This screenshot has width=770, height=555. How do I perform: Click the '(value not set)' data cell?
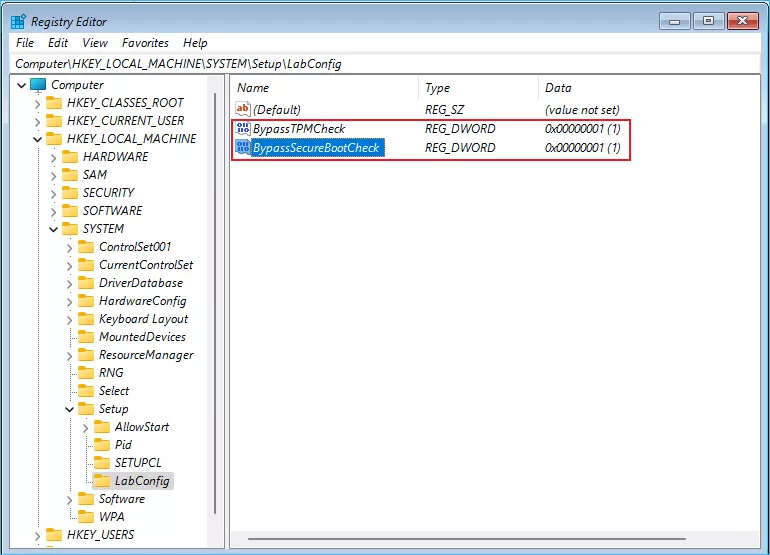582,110
